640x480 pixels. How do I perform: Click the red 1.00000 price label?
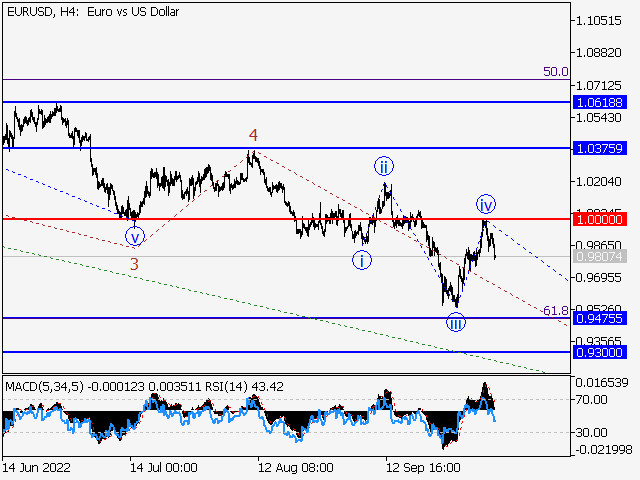coord(600,219)
